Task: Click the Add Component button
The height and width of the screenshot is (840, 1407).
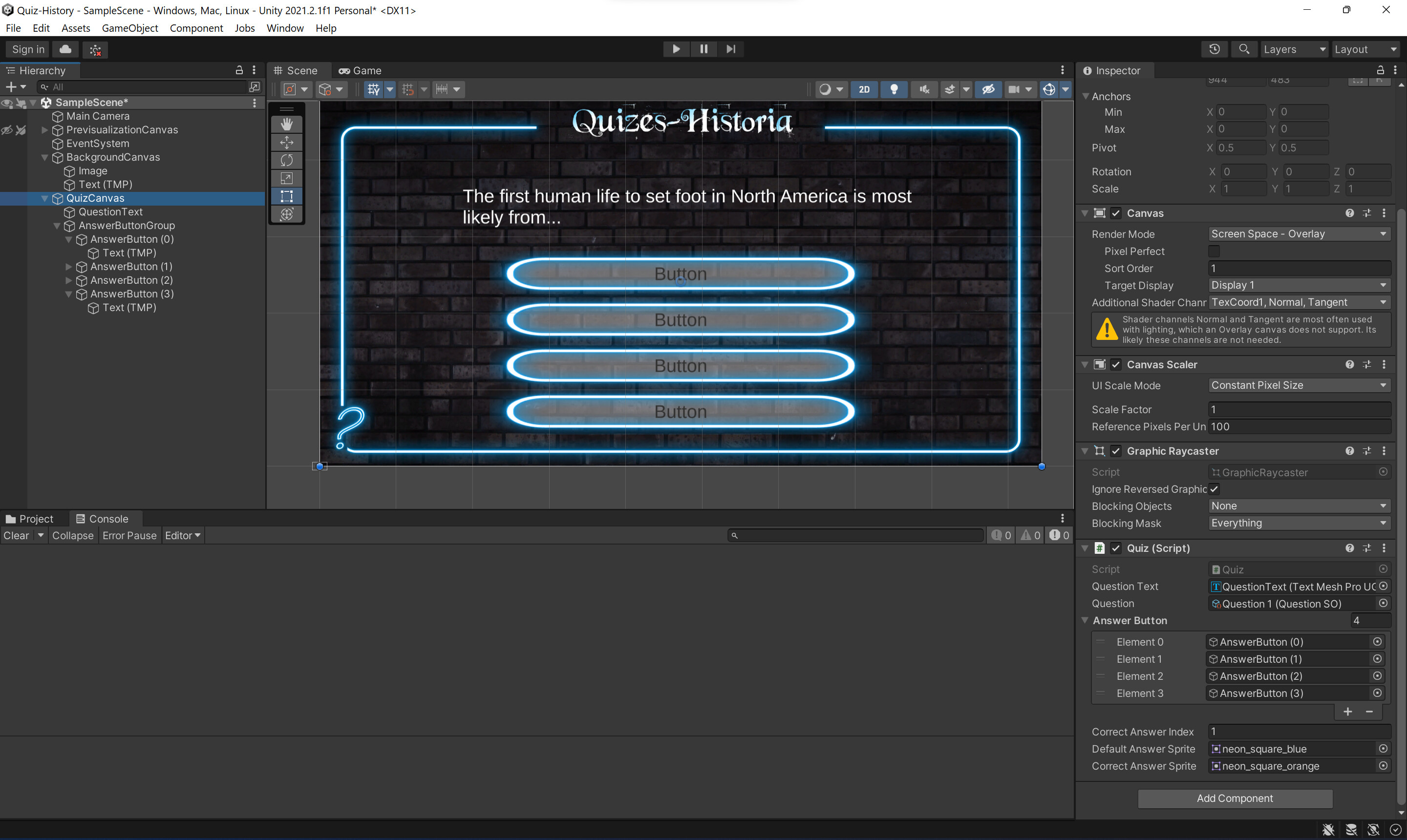Action: pyautogui.click(x=1235, y=798)
